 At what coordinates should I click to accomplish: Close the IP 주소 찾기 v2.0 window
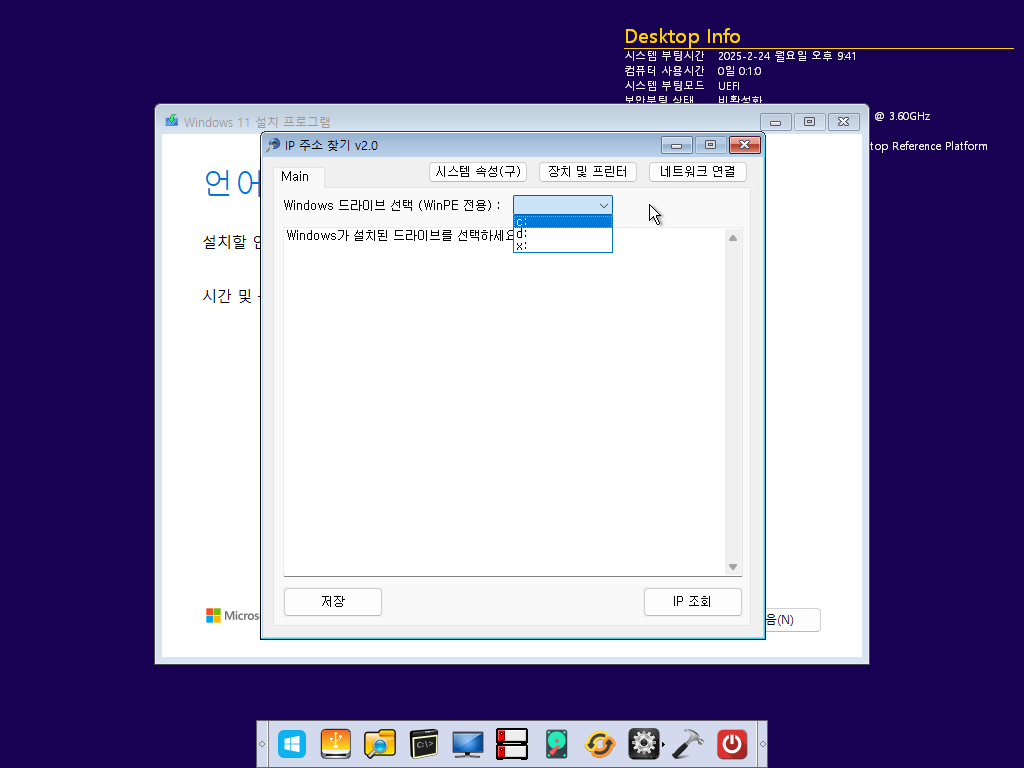(x=744, y=145)
